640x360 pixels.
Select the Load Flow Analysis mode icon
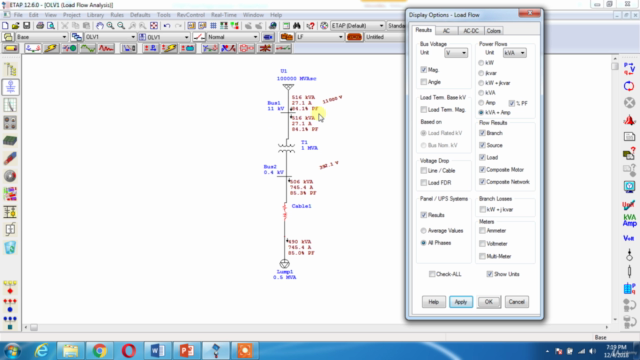coord(33,49)
